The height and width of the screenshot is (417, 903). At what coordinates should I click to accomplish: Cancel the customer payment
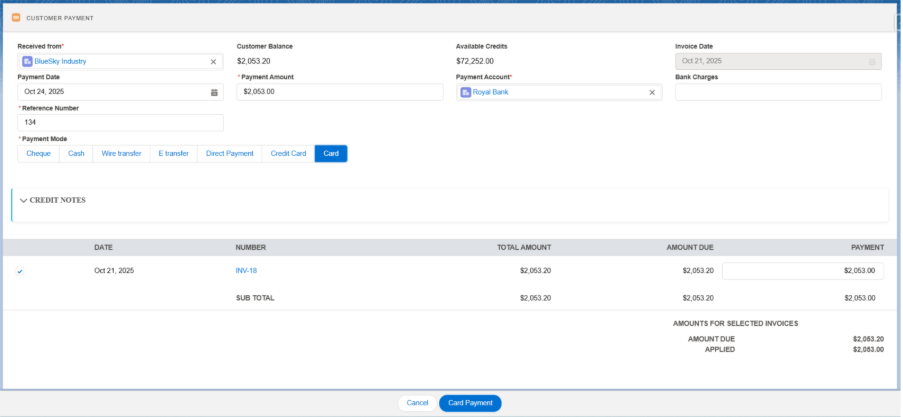pos(418,403)
